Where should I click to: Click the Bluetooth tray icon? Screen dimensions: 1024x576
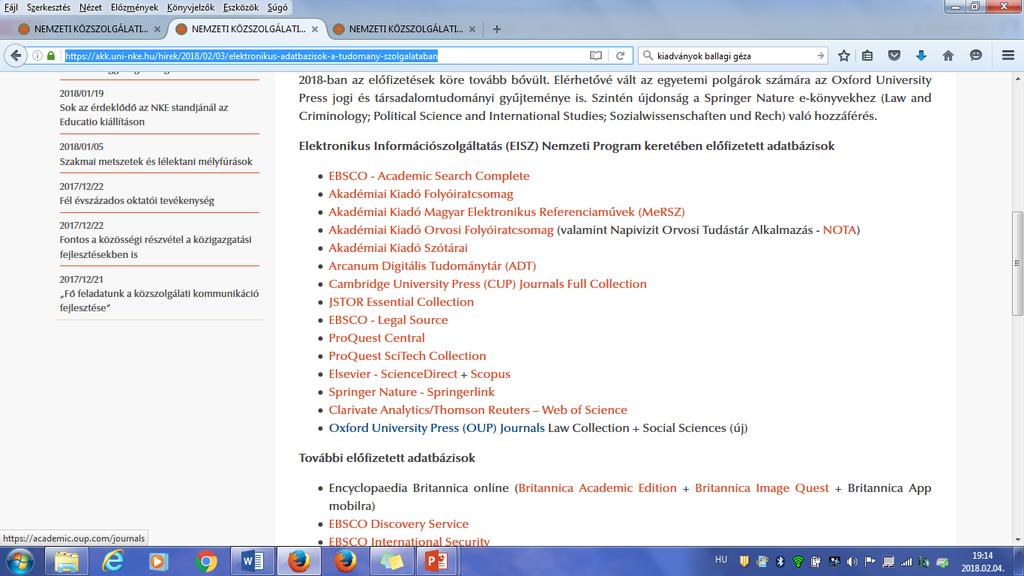[780, 562]
